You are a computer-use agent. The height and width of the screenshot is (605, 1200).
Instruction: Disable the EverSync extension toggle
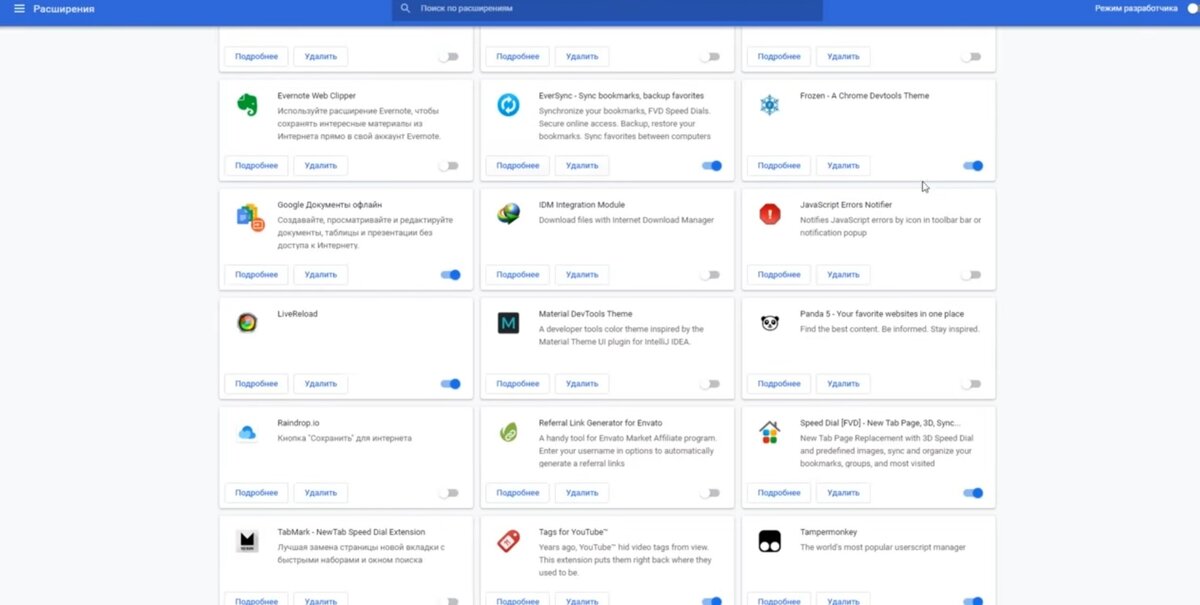point(711,166)
